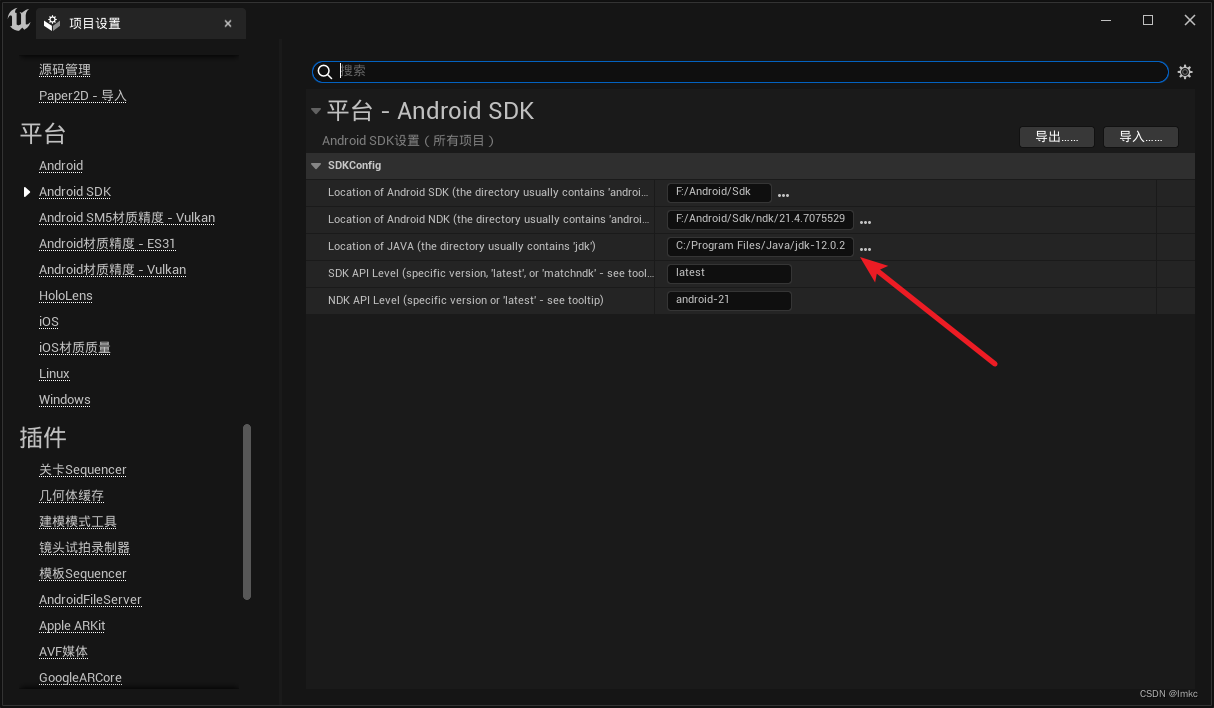Browse for Android NDK folder with ellipsis
Viewport: 1214px width, 708px height.
click(866, 222)
